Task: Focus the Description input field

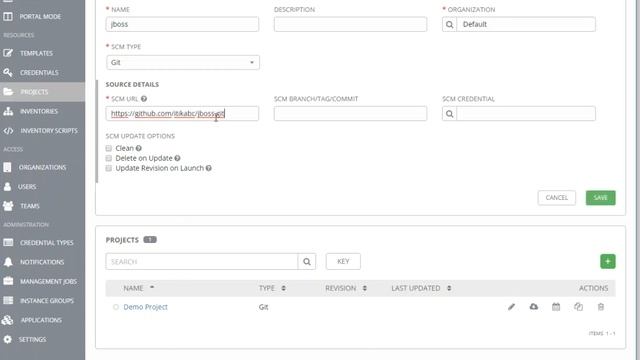Action: (x=351, y=24)
